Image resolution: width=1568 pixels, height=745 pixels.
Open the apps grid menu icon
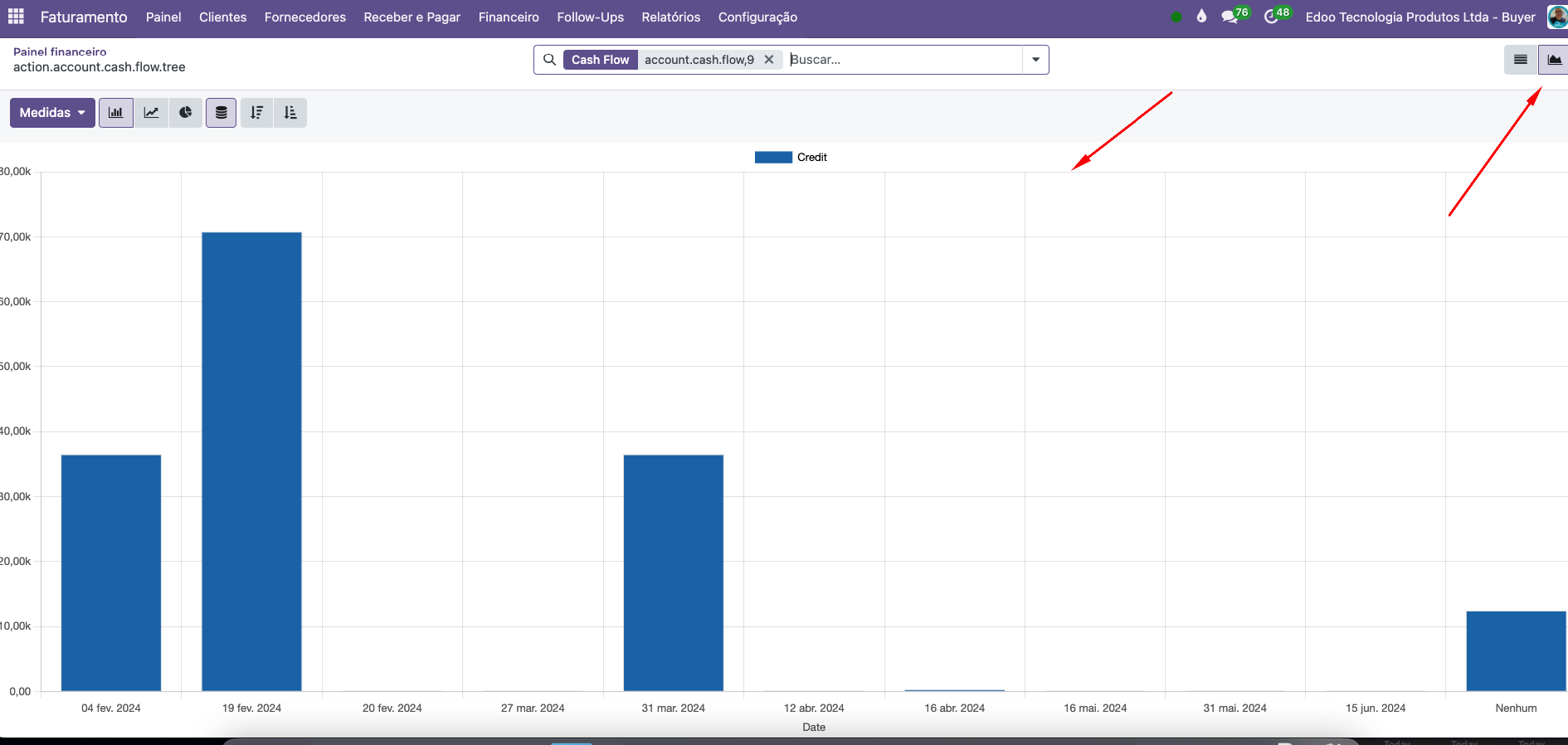(x=16, y=17)
